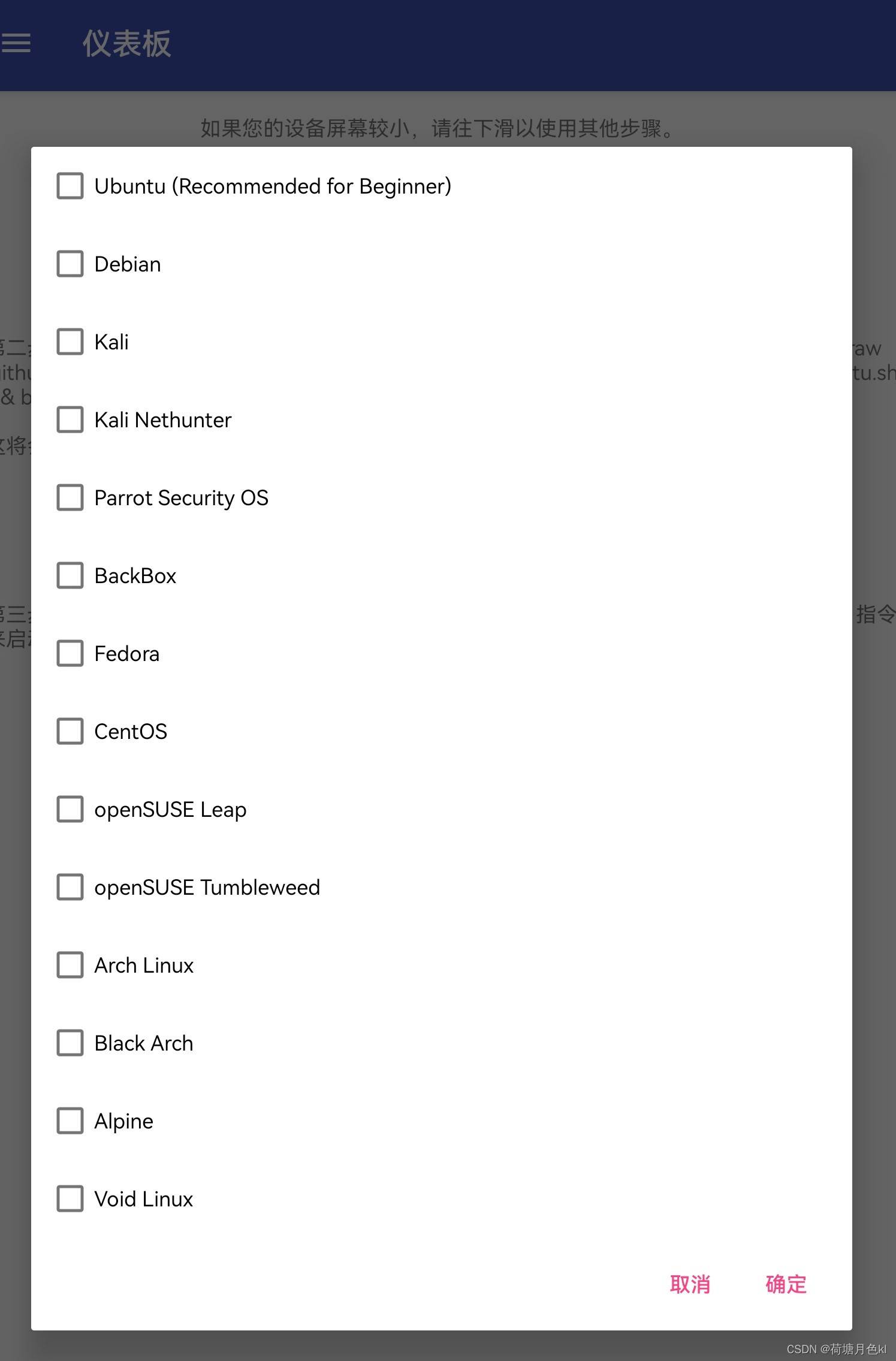Image resolution: width=896 pixels, height=1361 pixels.
Task: Check the Parrot Security OS box
Action: point(70,497)
